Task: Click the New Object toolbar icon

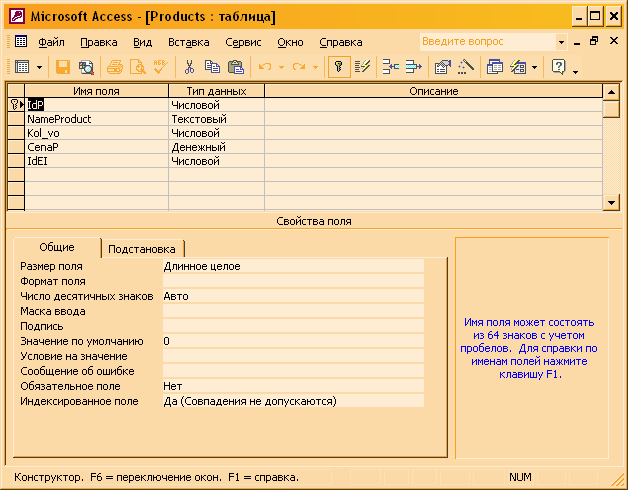Action: [518, 67]
